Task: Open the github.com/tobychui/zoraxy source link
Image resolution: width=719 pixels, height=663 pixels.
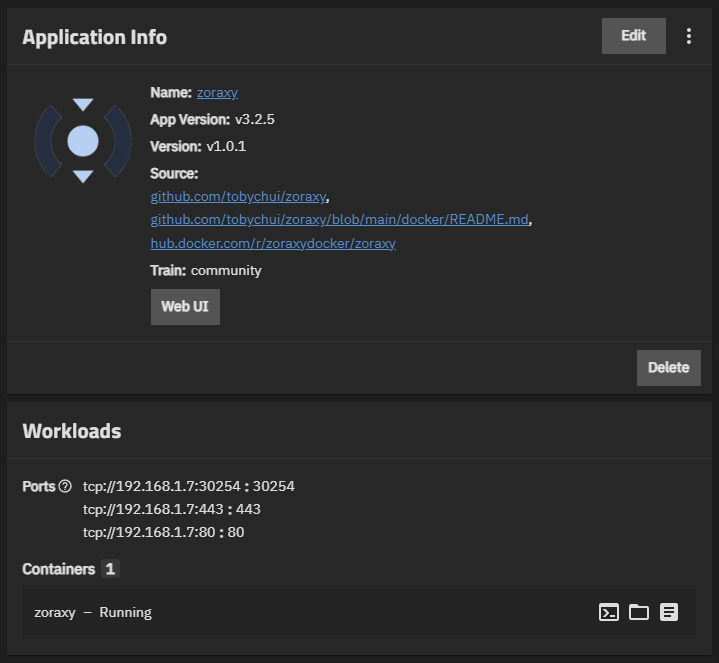Action: (x=238, y=196)
